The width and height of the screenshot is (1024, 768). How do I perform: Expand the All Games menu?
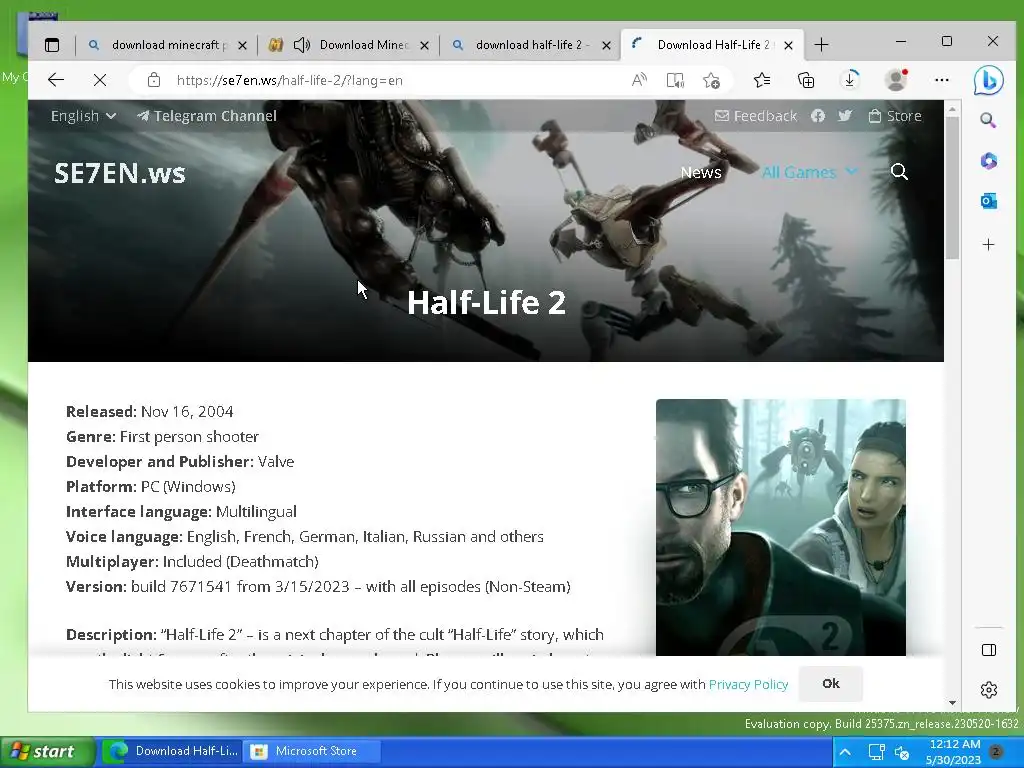click(x=809, y=172)
